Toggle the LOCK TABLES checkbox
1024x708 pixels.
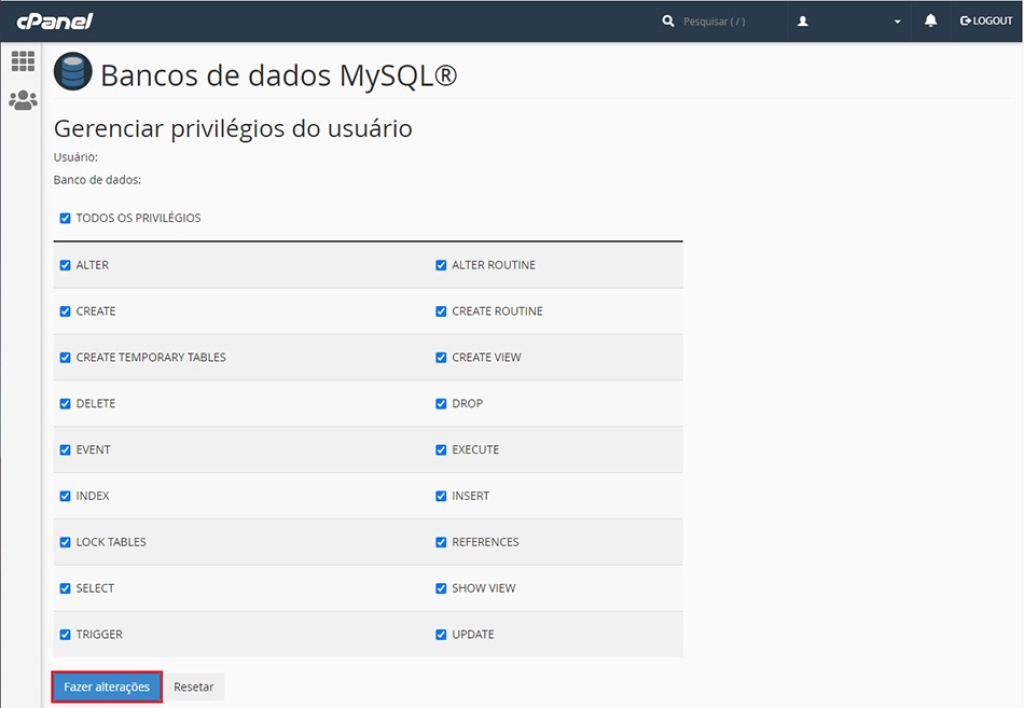point(65,542)
